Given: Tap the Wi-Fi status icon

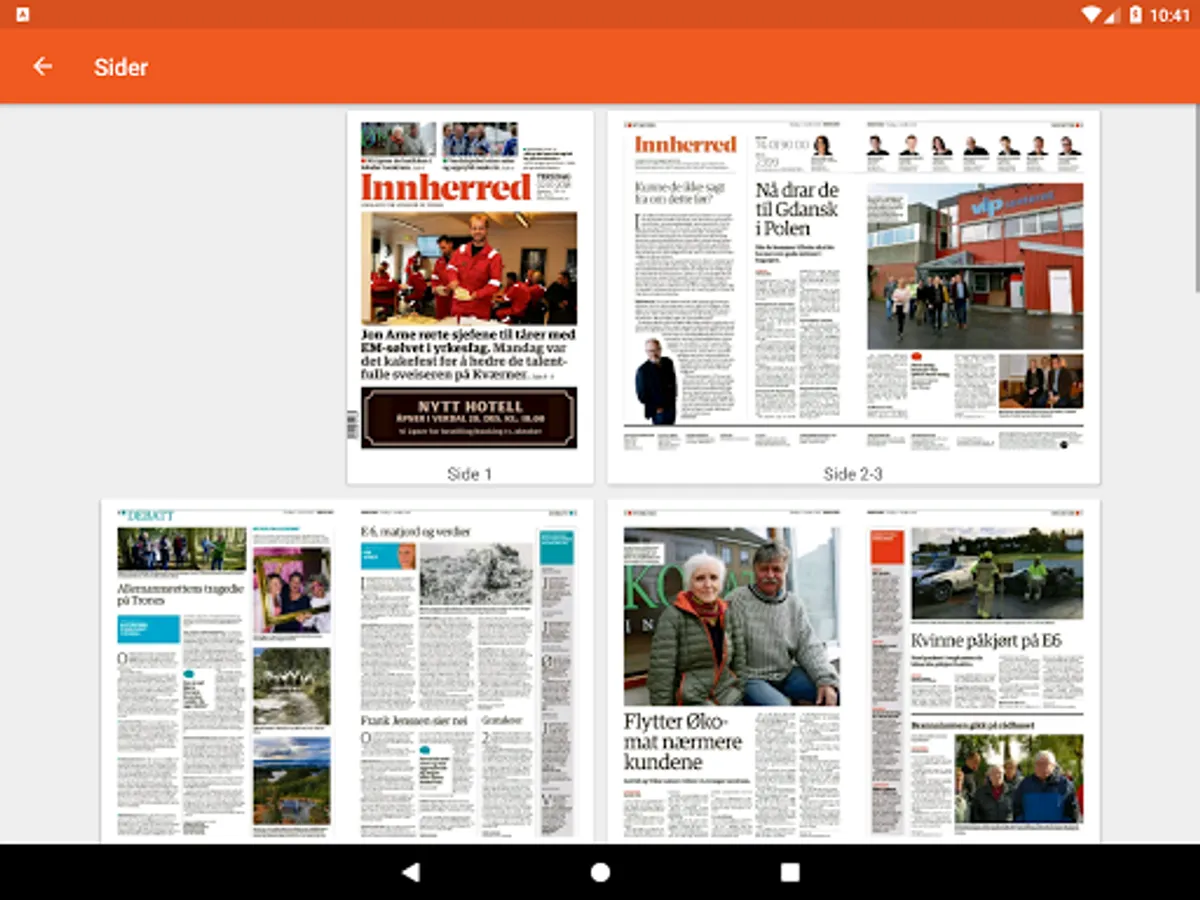Looking at the screenshot, I should [x=1091, y=14].
